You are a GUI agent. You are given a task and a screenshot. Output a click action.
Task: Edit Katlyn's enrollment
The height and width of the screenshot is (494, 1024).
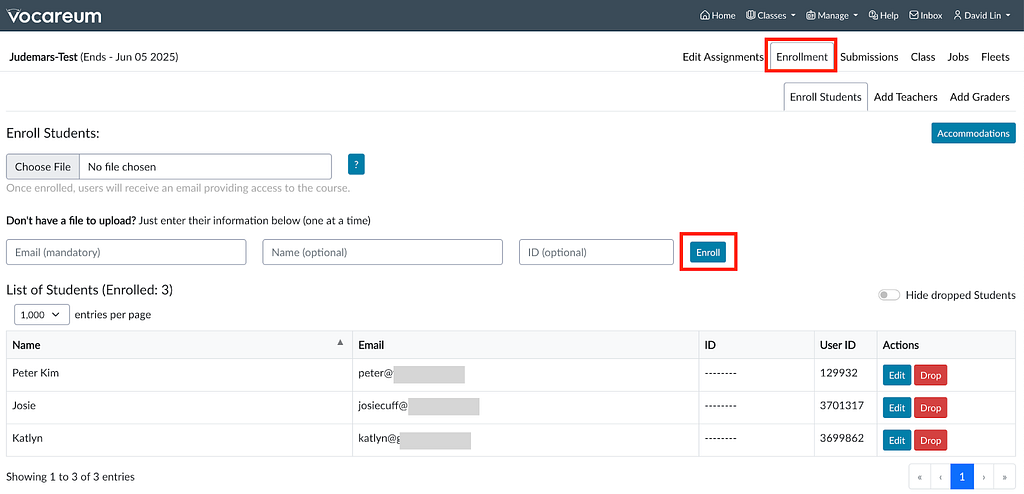[897, 440]
